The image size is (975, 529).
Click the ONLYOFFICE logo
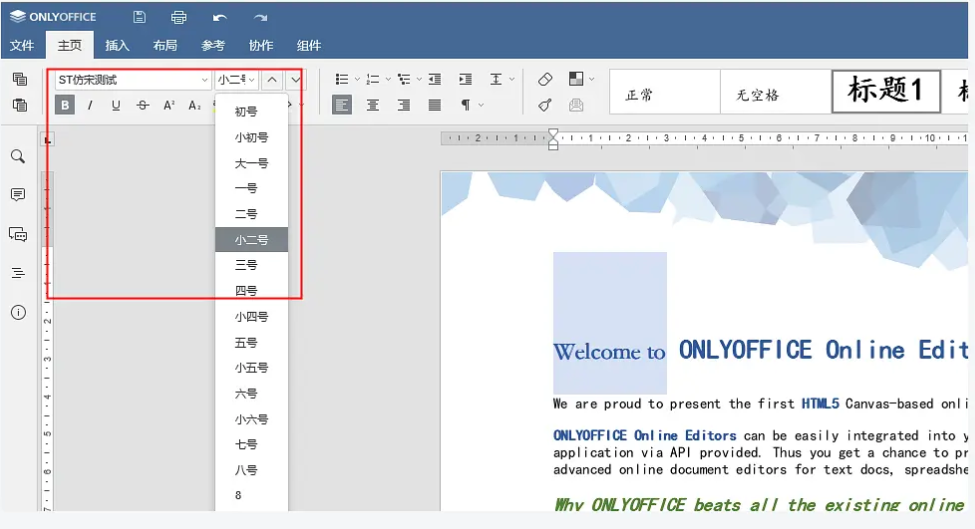coord(53,17)
